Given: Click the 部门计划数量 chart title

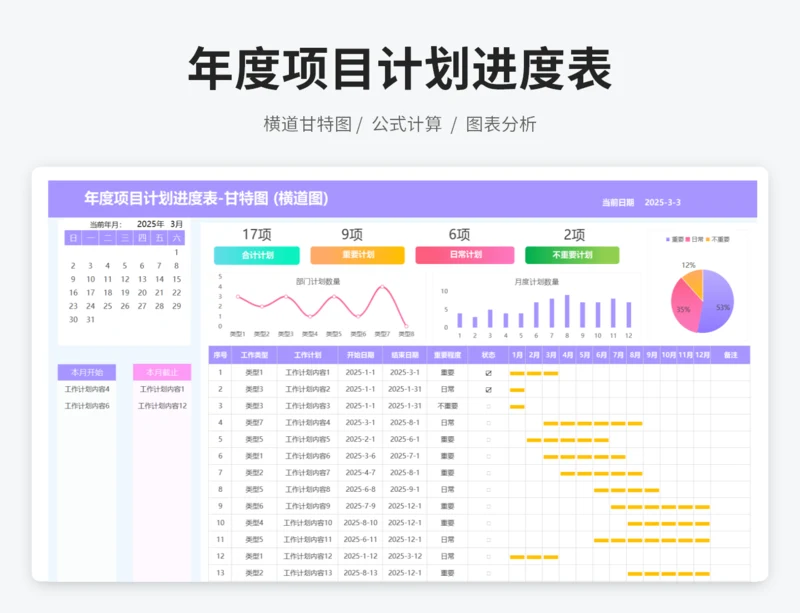Looking at the screenshot, I should (318, 282).
